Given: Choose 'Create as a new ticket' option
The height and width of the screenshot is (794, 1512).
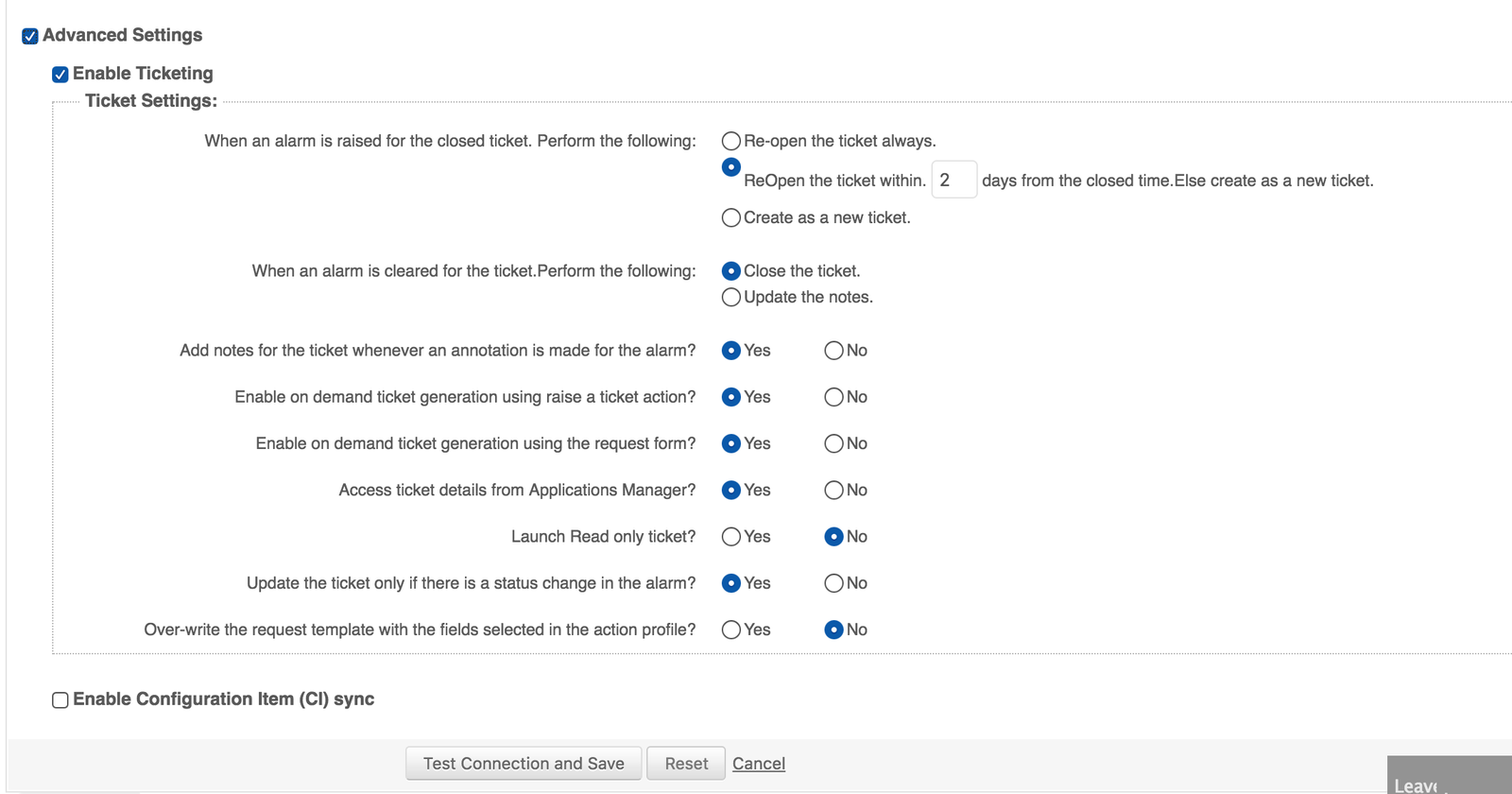Looking at the screenshot, I should tap(730, 218).
